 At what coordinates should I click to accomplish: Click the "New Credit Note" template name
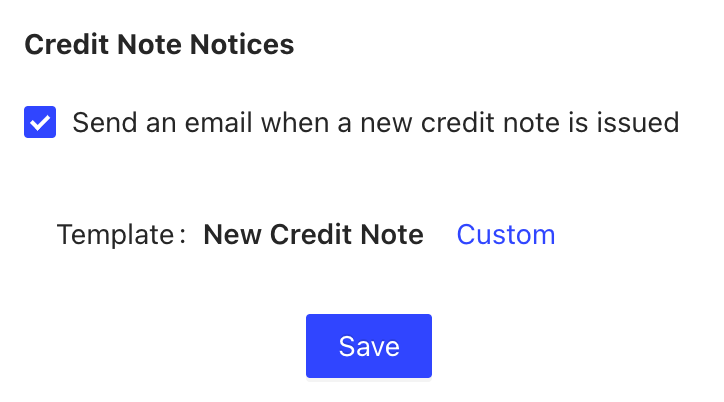pos(313,235)
